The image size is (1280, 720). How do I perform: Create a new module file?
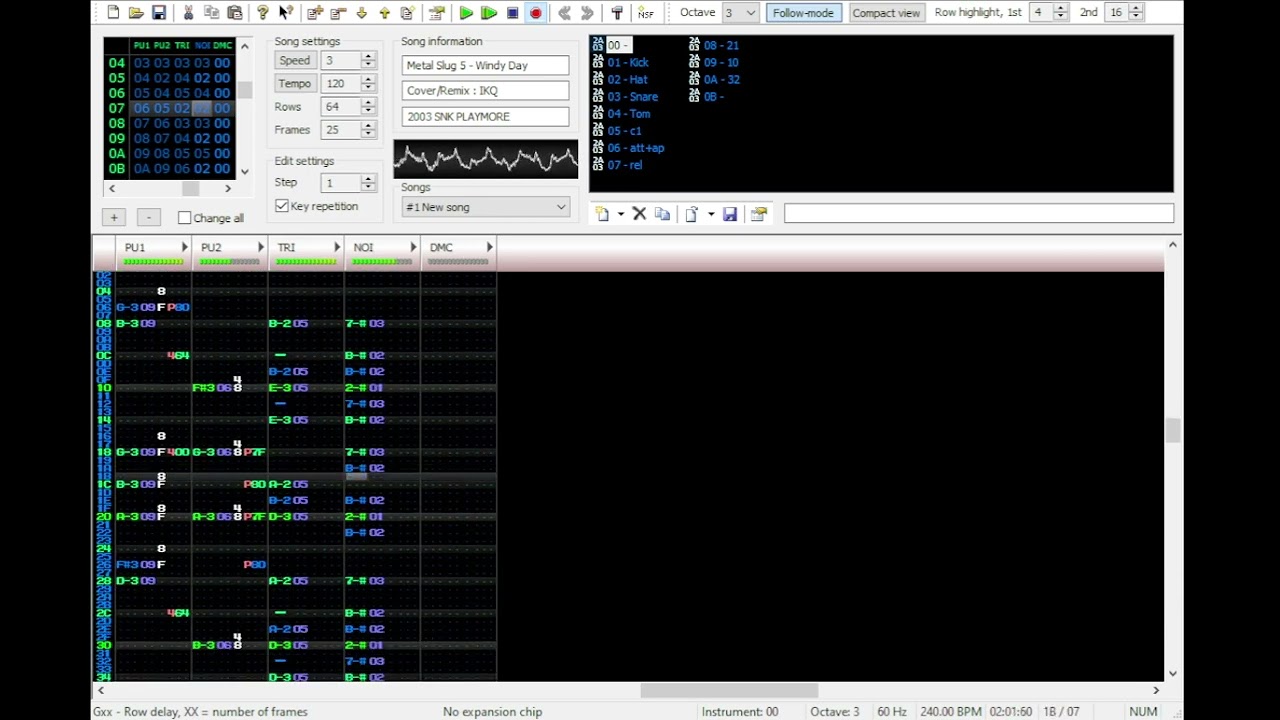pos(113,13)
